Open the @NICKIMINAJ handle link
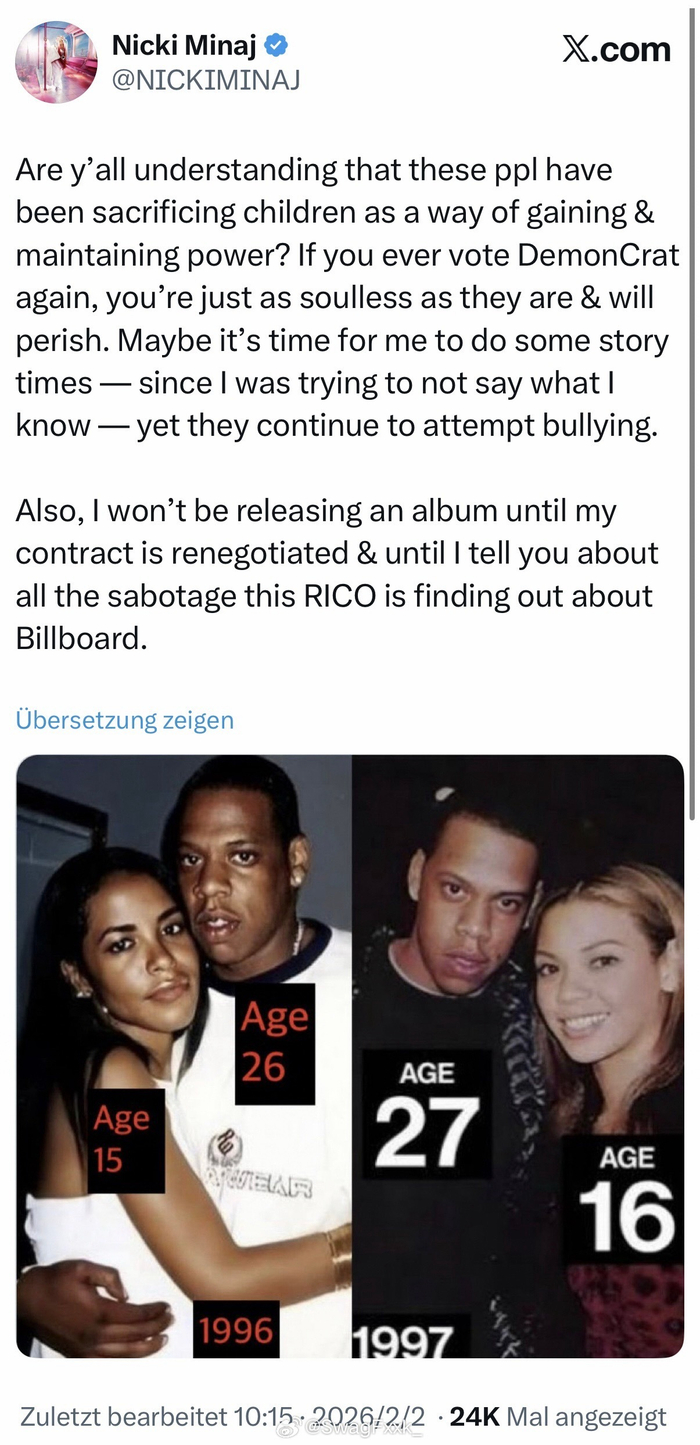The image size is (700, 1445). [205, 80]
